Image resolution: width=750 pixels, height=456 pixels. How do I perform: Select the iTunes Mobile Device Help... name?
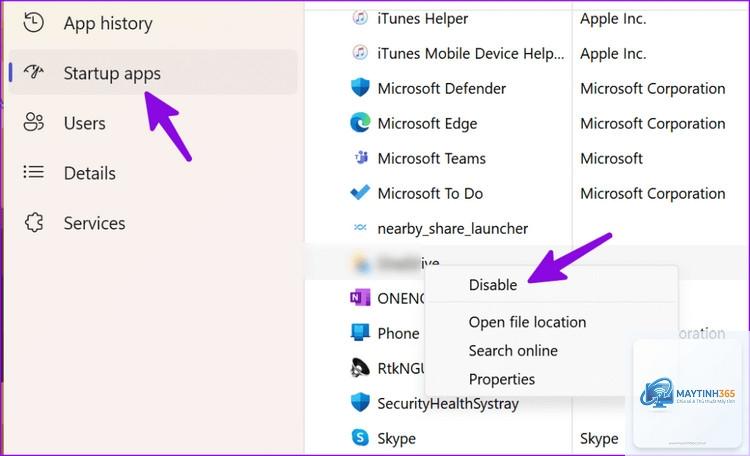click(x=471, y=53)
